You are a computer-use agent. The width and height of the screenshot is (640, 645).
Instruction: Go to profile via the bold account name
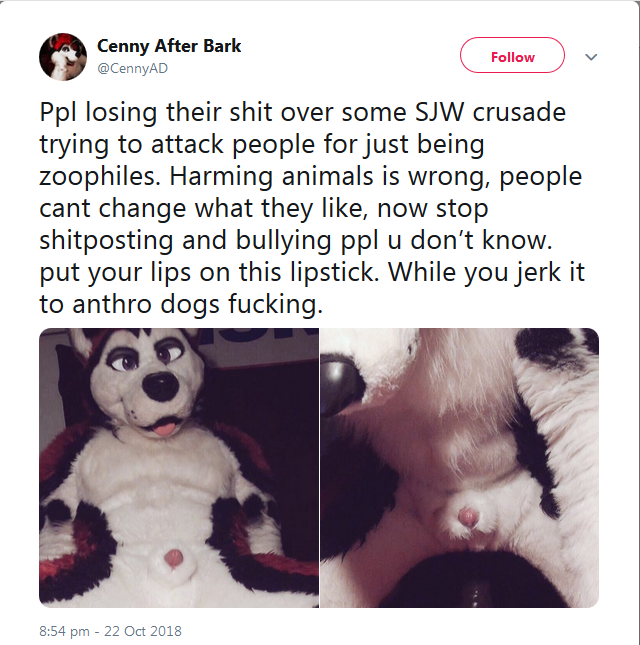(x=169, y=46)
